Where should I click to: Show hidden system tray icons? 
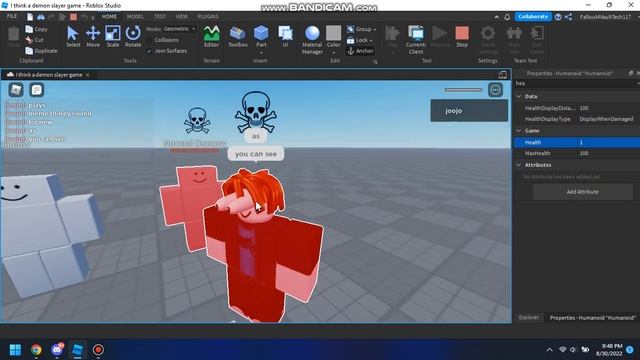(x=549, y=350)
